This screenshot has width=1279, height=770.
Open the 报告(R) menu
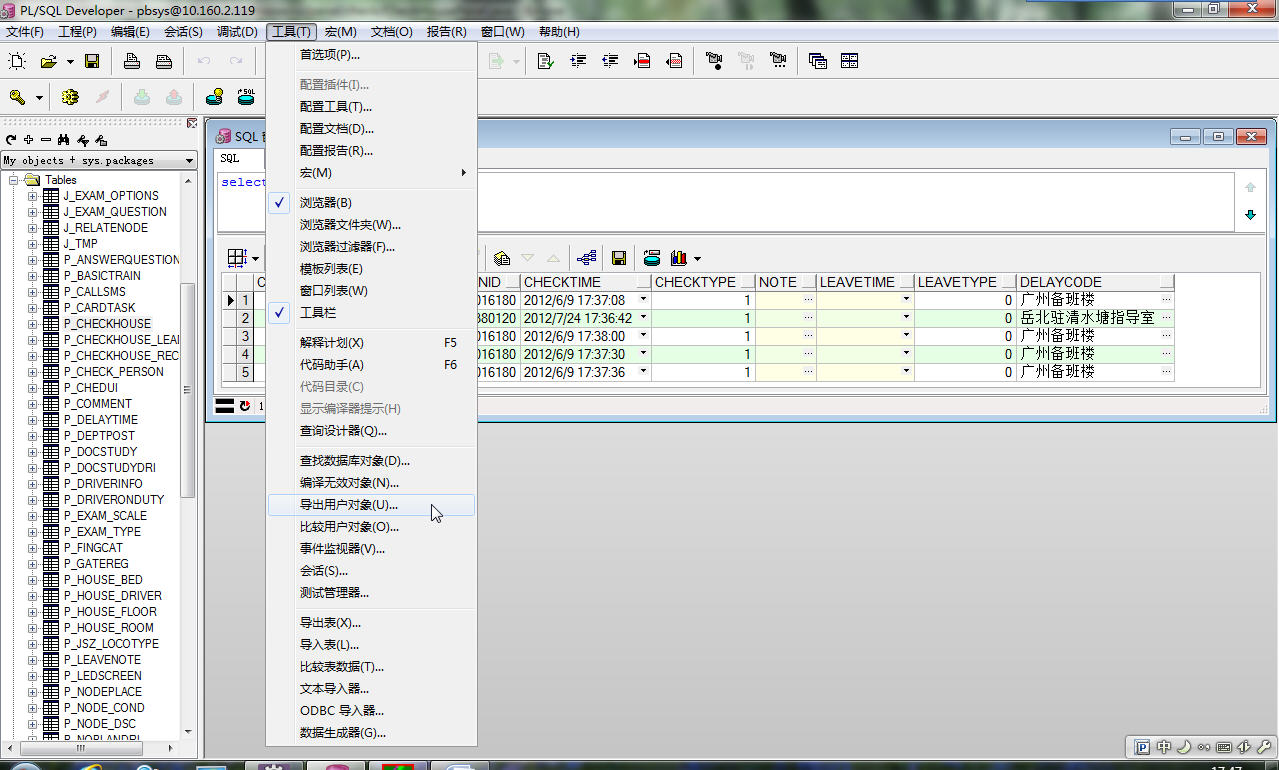tap(446, 32)
